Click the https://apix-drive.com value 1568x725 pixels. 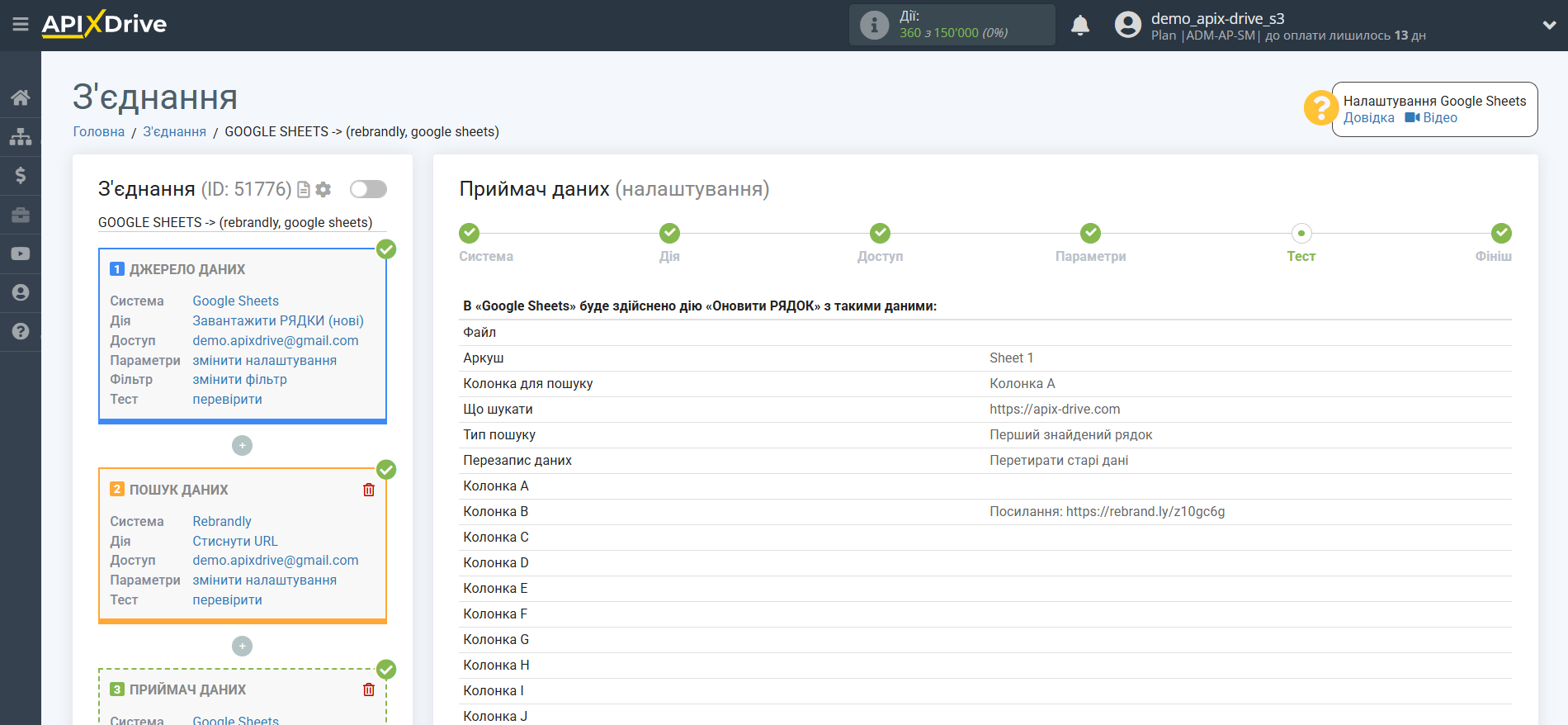pyautogui.click(x=1055, y=410)
